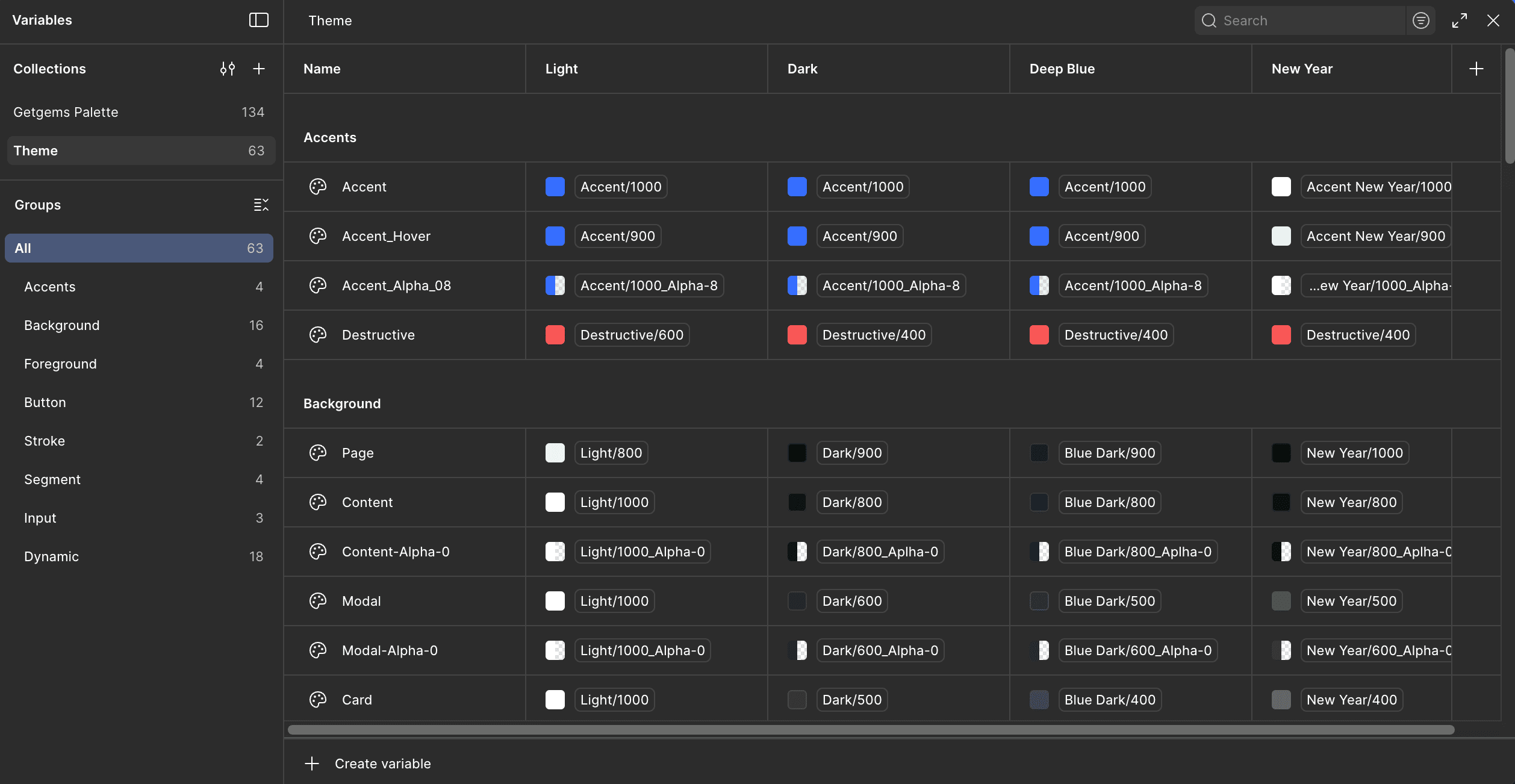This screenshot has width=1515, height=784.
Task: Open Blue Dark/500 alias for Modal
Action: point(1109,601)
